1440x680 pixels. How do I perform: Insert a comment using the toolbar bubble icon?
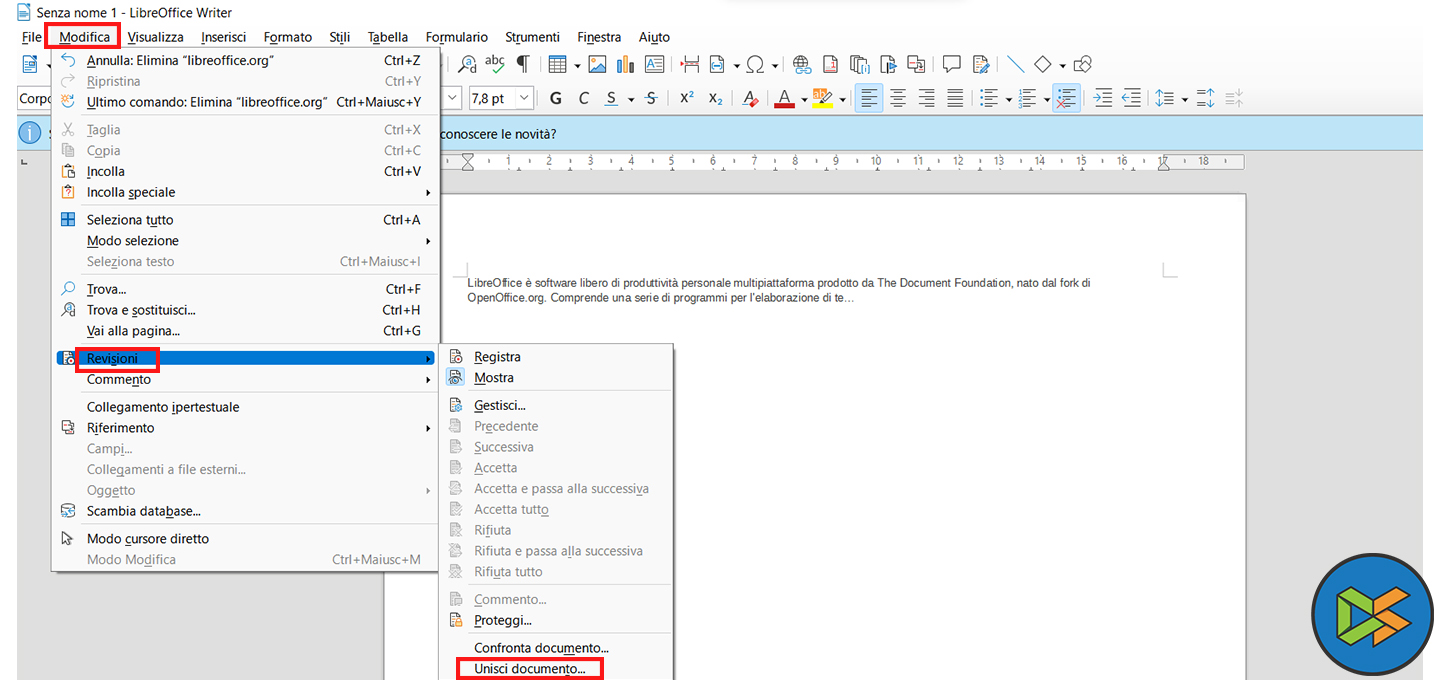pyautogui.click(x=951, y=64)
